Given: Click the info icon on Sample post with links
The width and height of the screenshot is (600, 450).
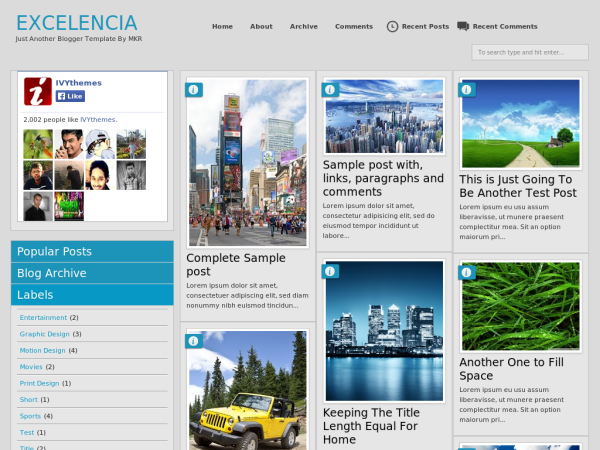Looking at the screenshot, I should point(330,90).
